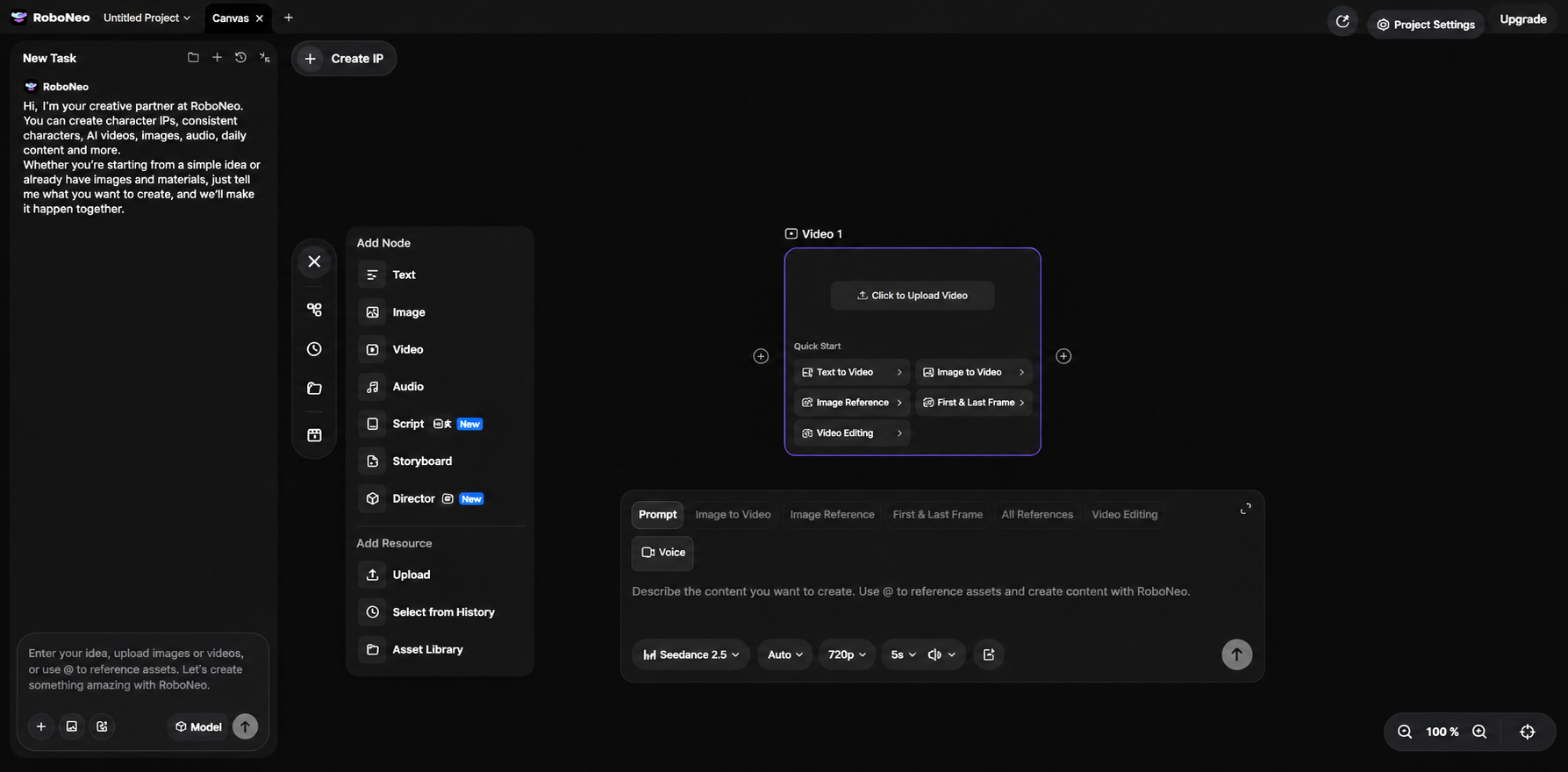This screenshot has height=772, width=1568.
Task: Send chat message with the up-arrow button
Action: [x=245, y=726]
